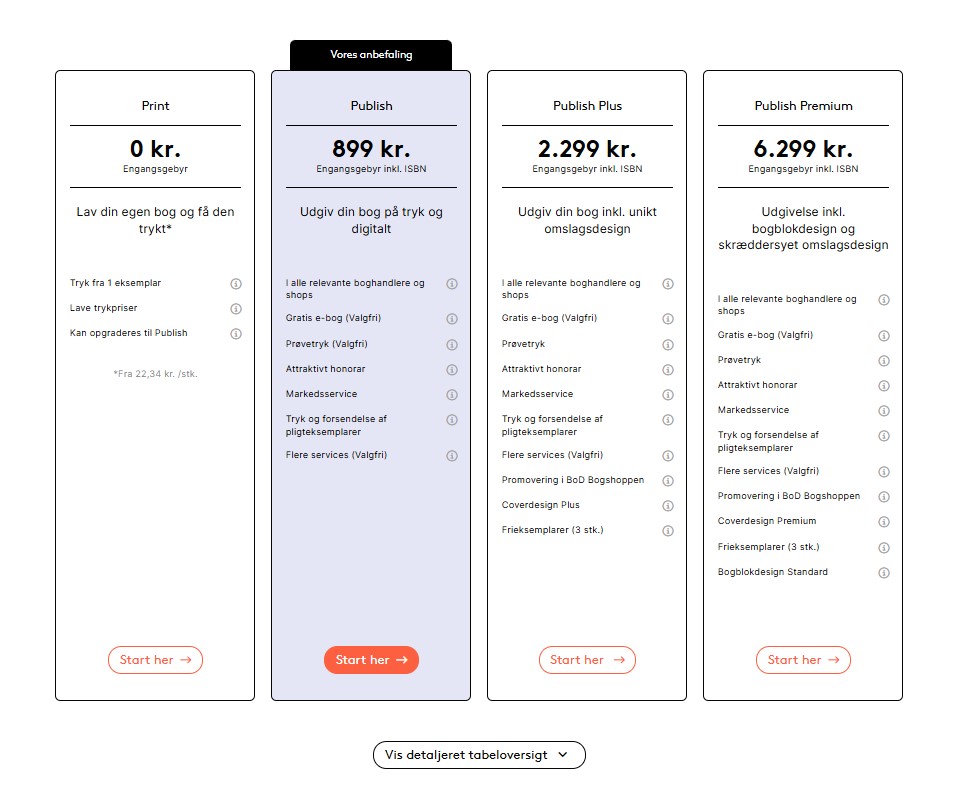Click 'Flere services (Valgfri)' info in Publish Plus

(x=668, y=456)
